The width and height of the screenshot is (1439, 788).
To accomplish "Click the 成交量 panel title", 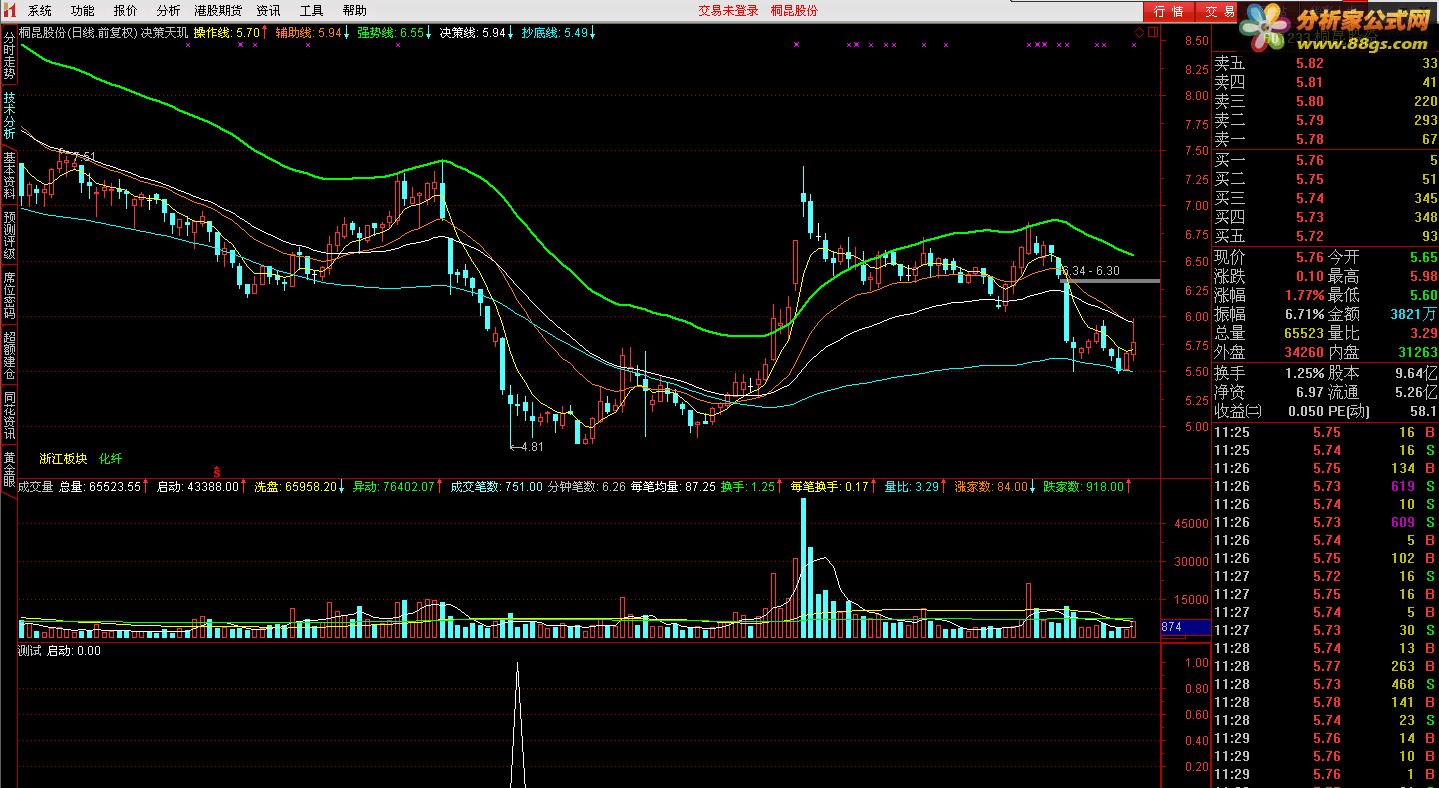I will tap(36, 487).
